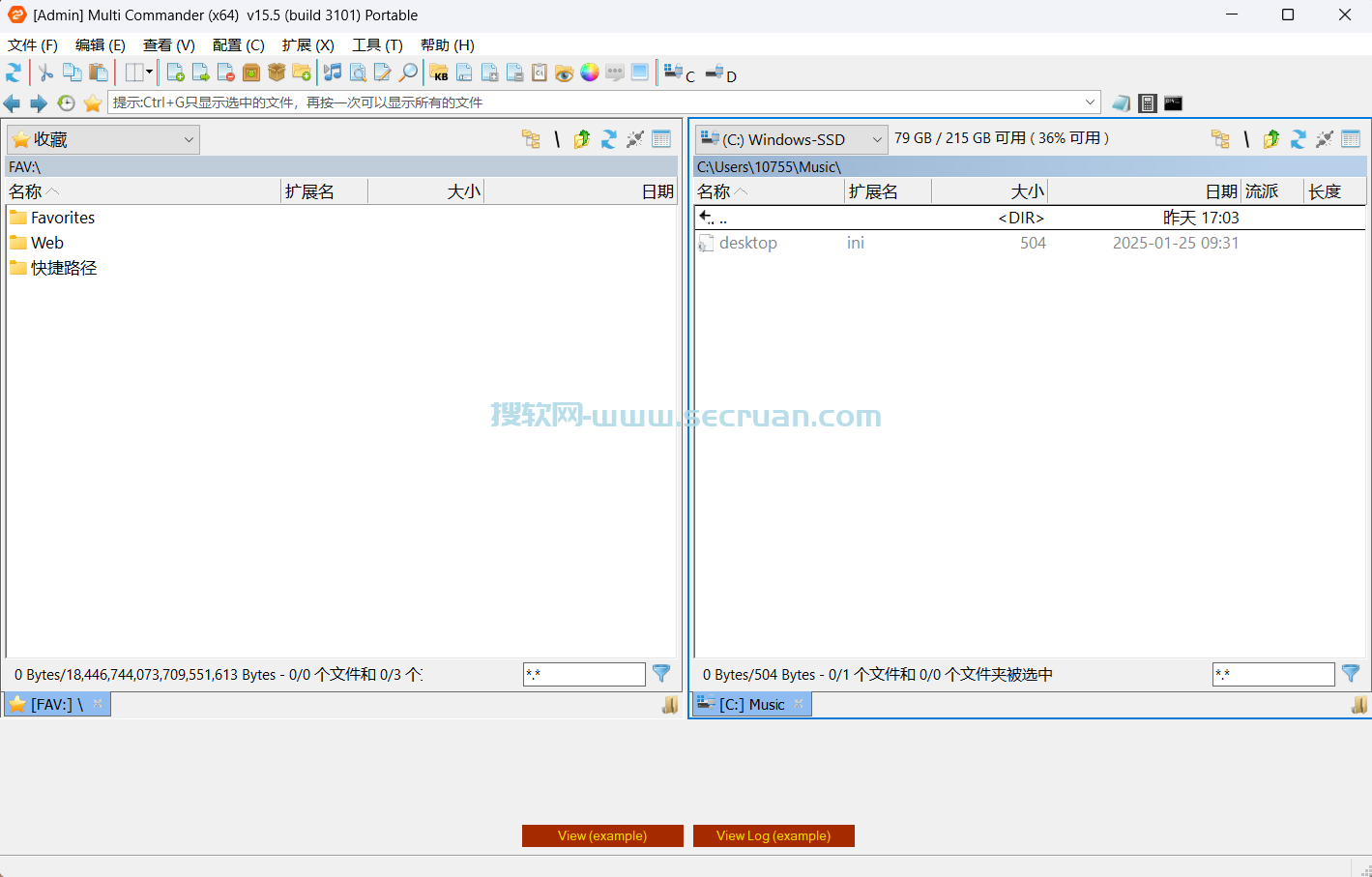1372x877 pixels.
Task: Go to root backslash in right panel
Action: (x=1246, y=139)
